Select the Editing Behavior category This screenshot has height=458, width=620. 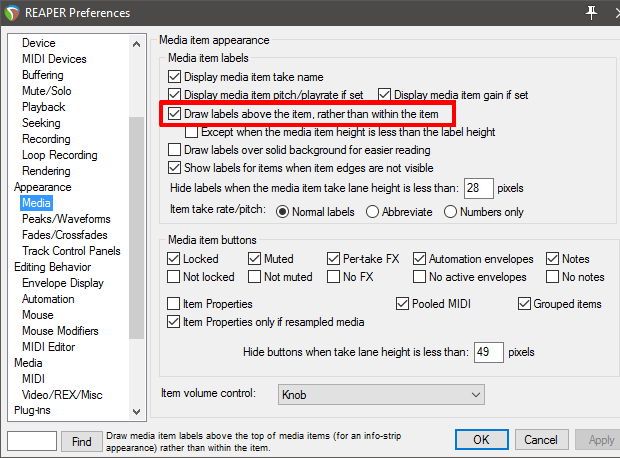[x=53, y=267]
